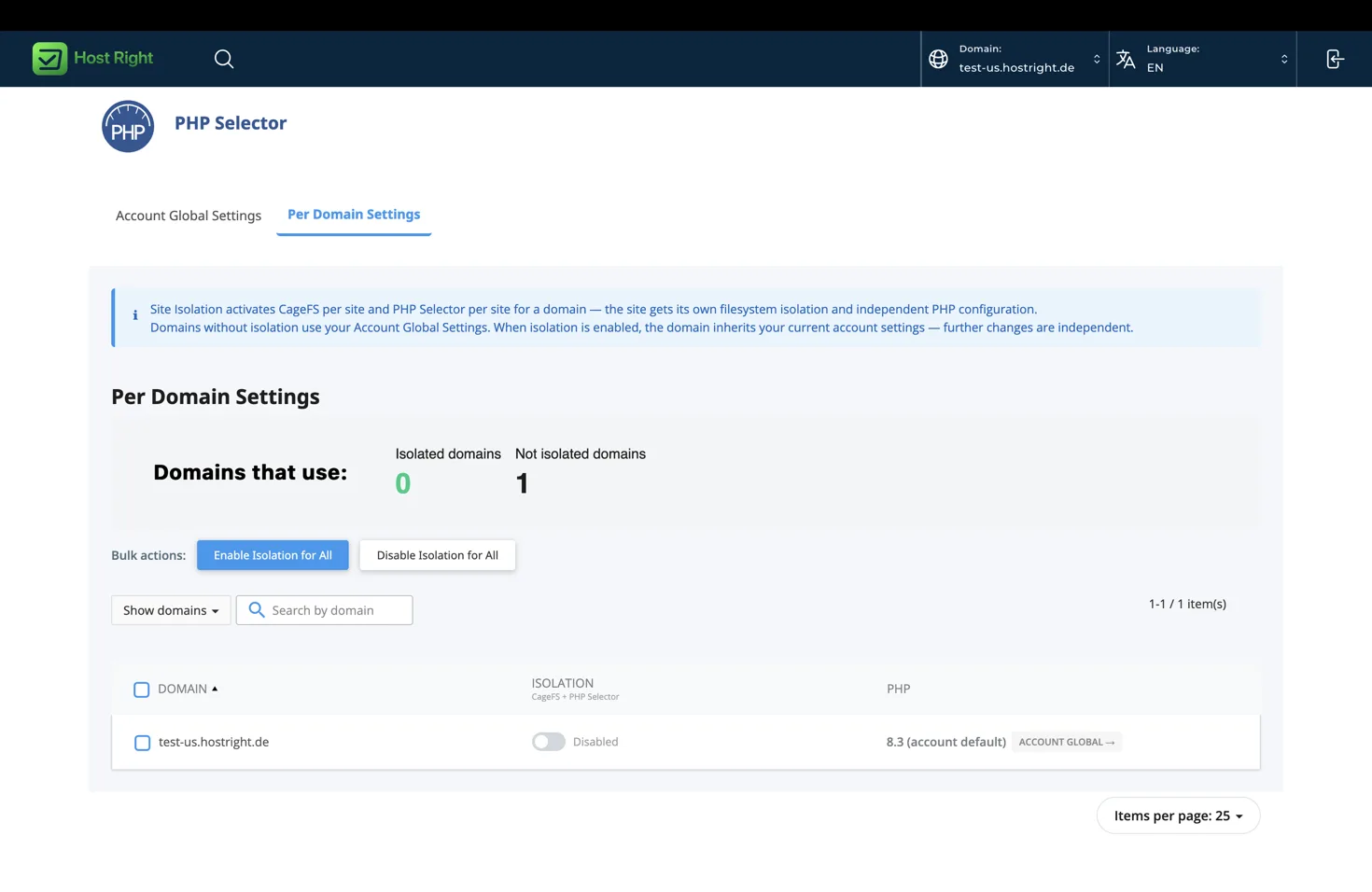Toggle isolation switch for test-us.hostright.de
This screenshot has width=1372, height=892.
point(549,742)
